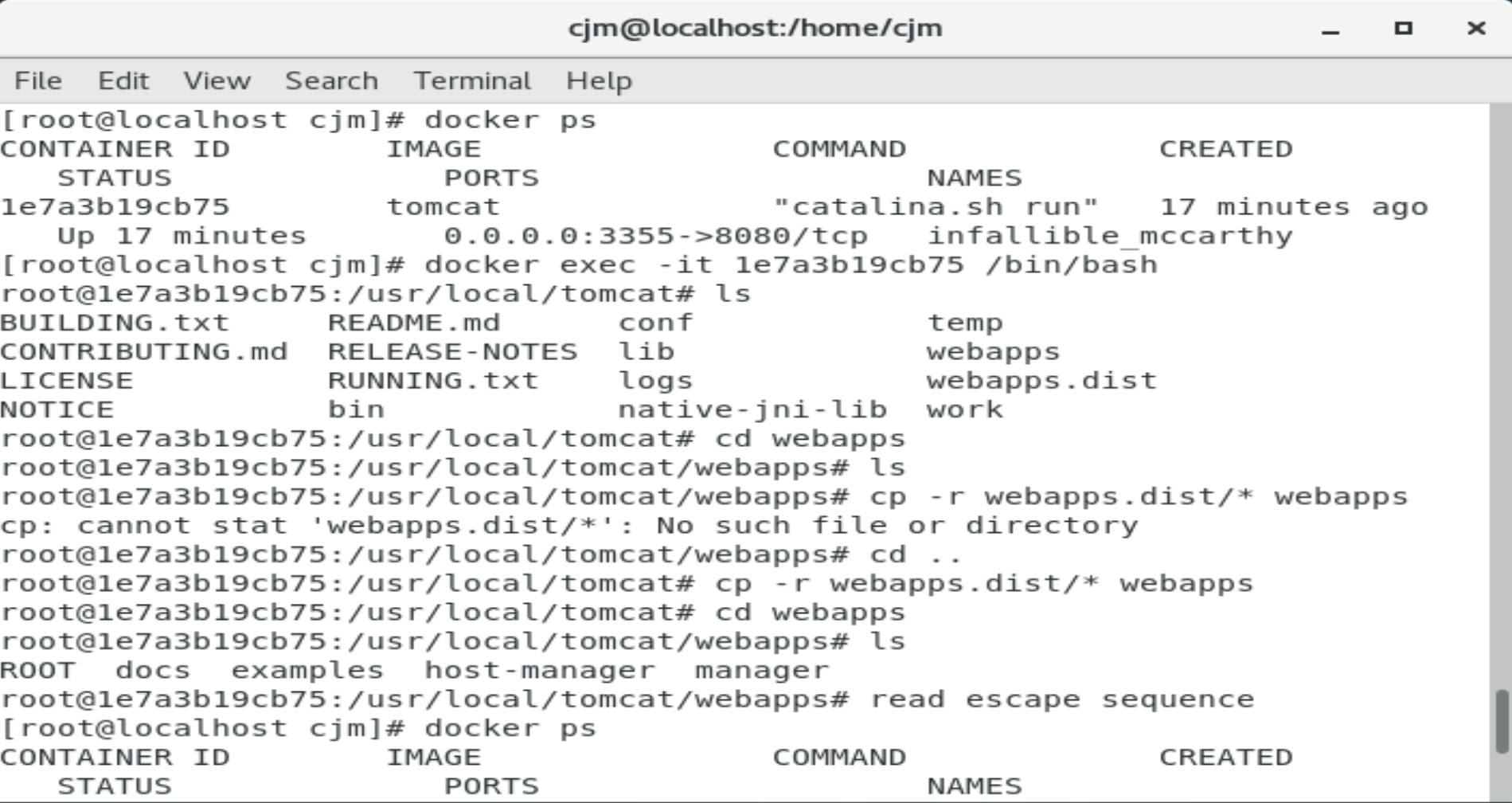Viewport: 1512px width, 803px height.
Task: Click the container name infallible_mccarthy
Action: point(1110,236)
